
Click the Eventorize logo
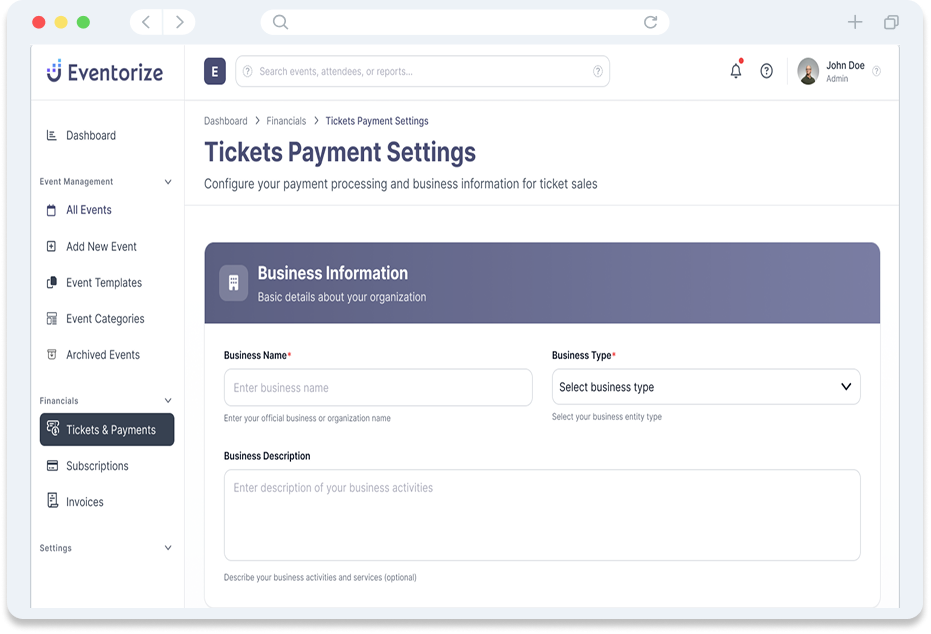point(105,72)
